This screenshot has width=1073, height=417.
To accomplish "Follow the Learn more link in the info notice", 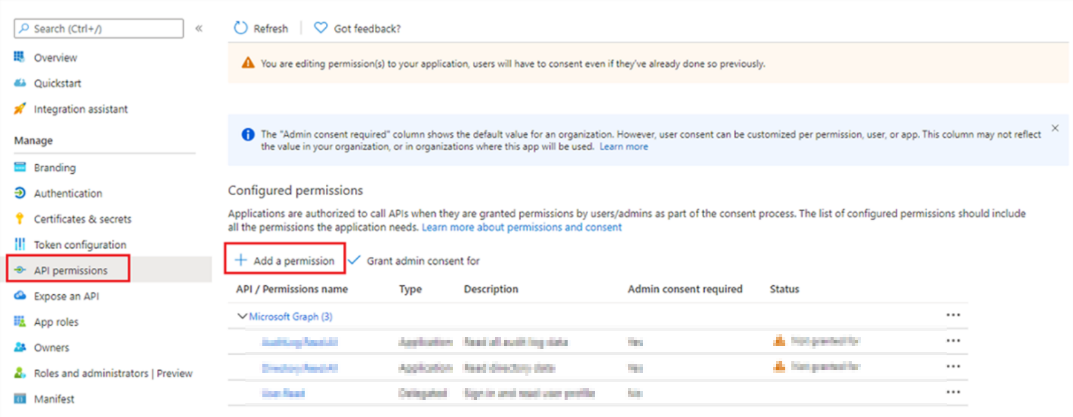I will (x=623, y=147).
